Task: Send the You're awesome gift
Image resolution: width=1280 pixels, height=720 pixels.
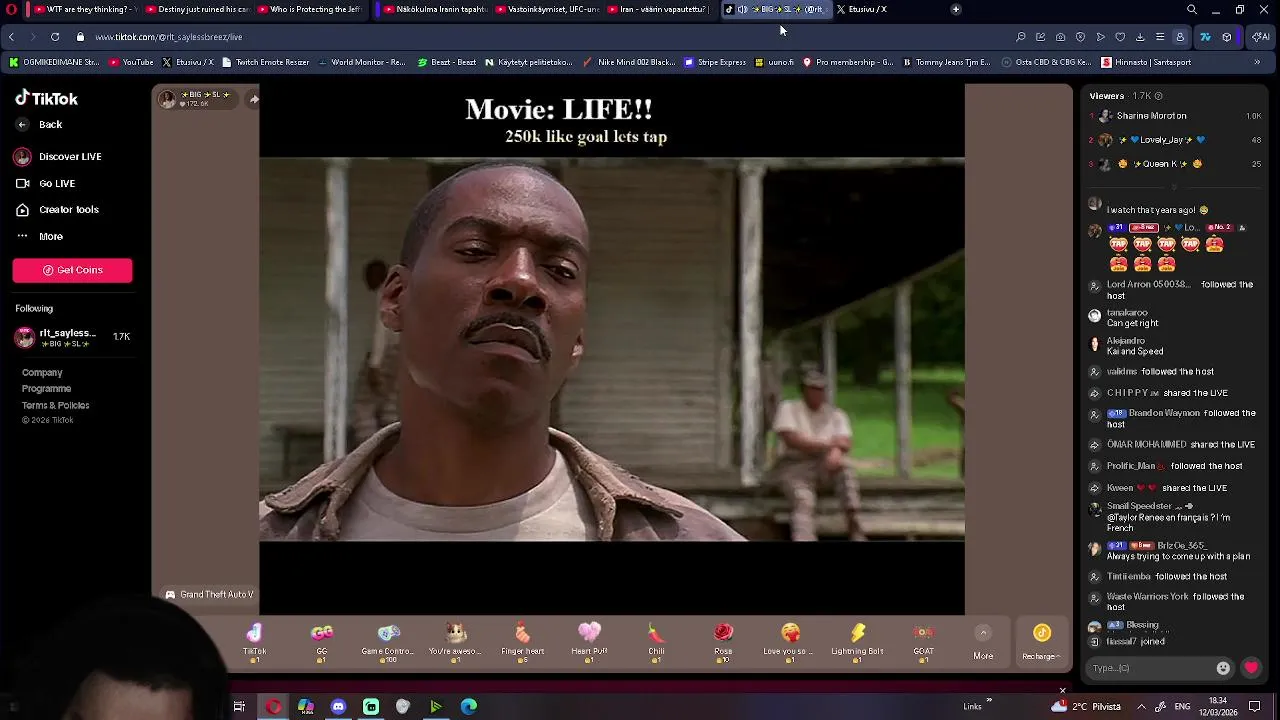Action: pyautogui.click(x=455, y=642)
